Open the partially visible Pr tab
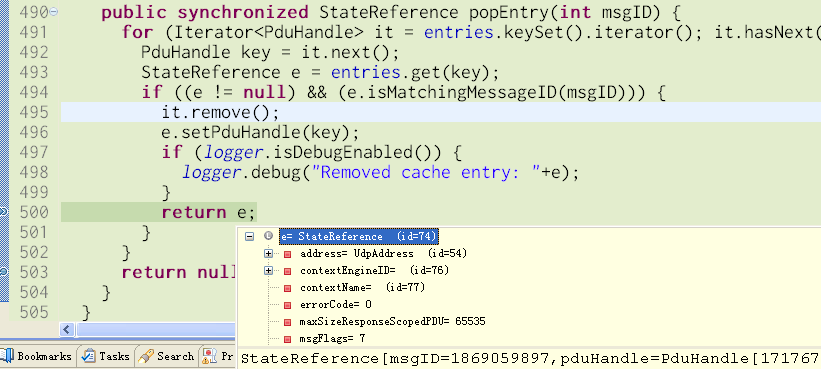 click(218, 356)
